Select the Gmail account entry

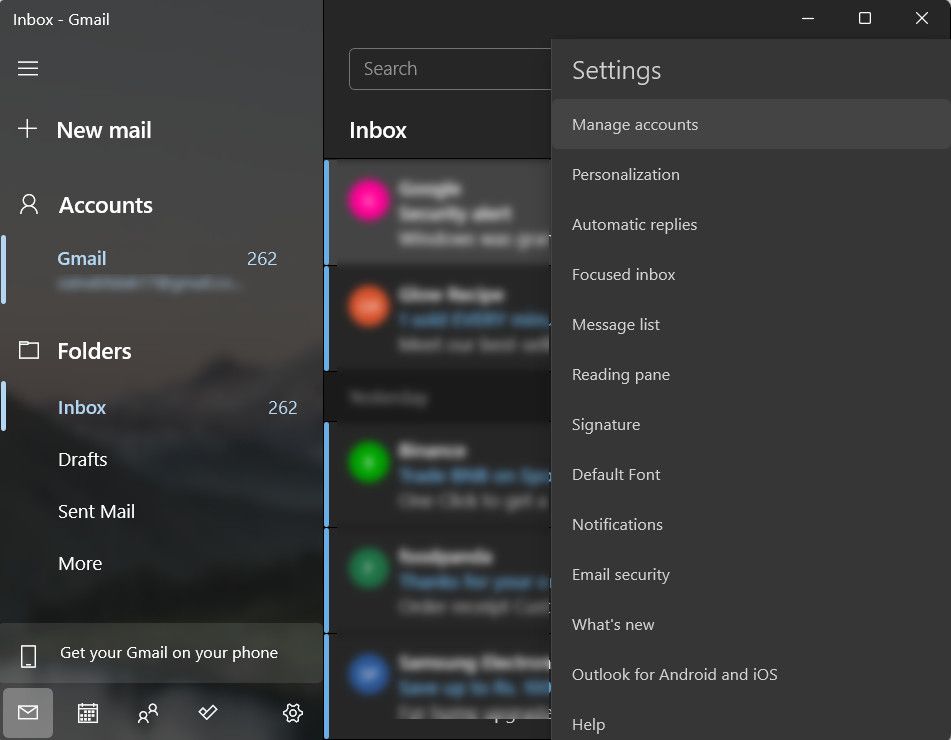[161, 269]
